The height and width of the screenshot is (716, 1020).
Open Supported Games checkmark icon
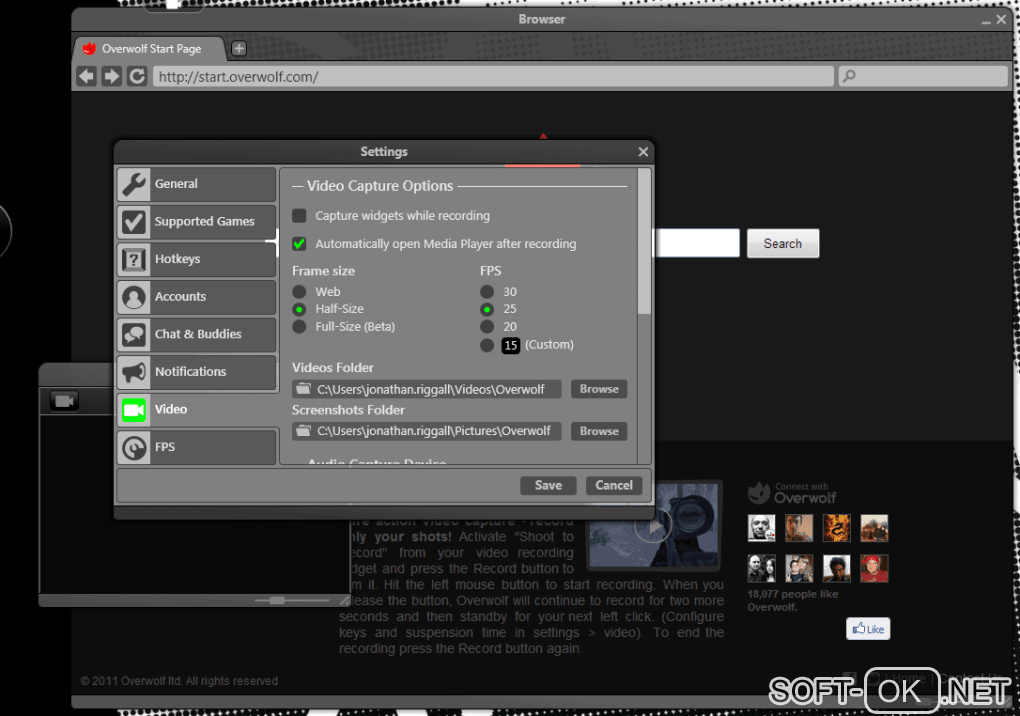[x=134, y=222]
